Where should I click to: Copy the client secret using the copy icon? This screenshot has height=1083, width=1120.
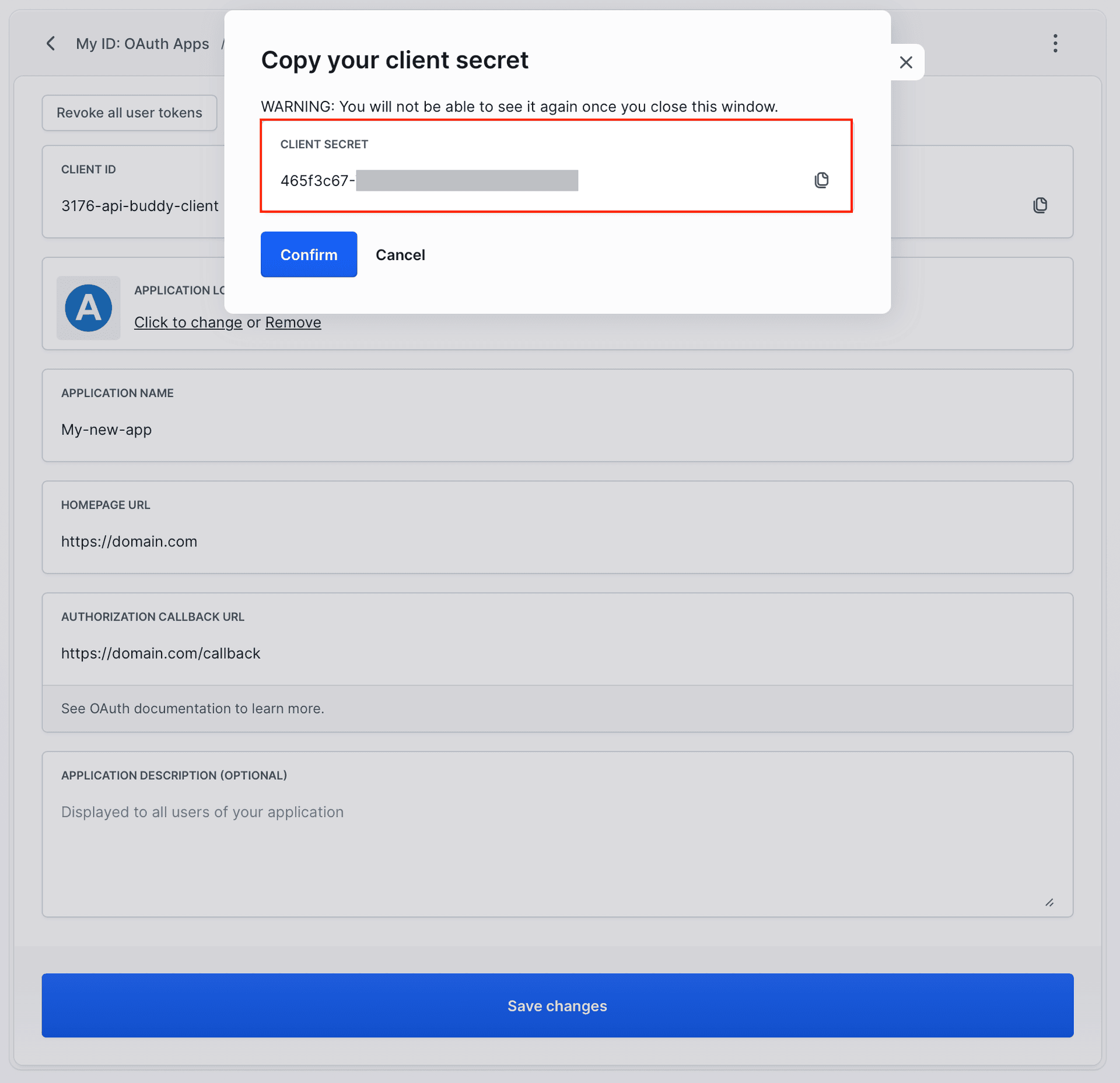point(821,180)
